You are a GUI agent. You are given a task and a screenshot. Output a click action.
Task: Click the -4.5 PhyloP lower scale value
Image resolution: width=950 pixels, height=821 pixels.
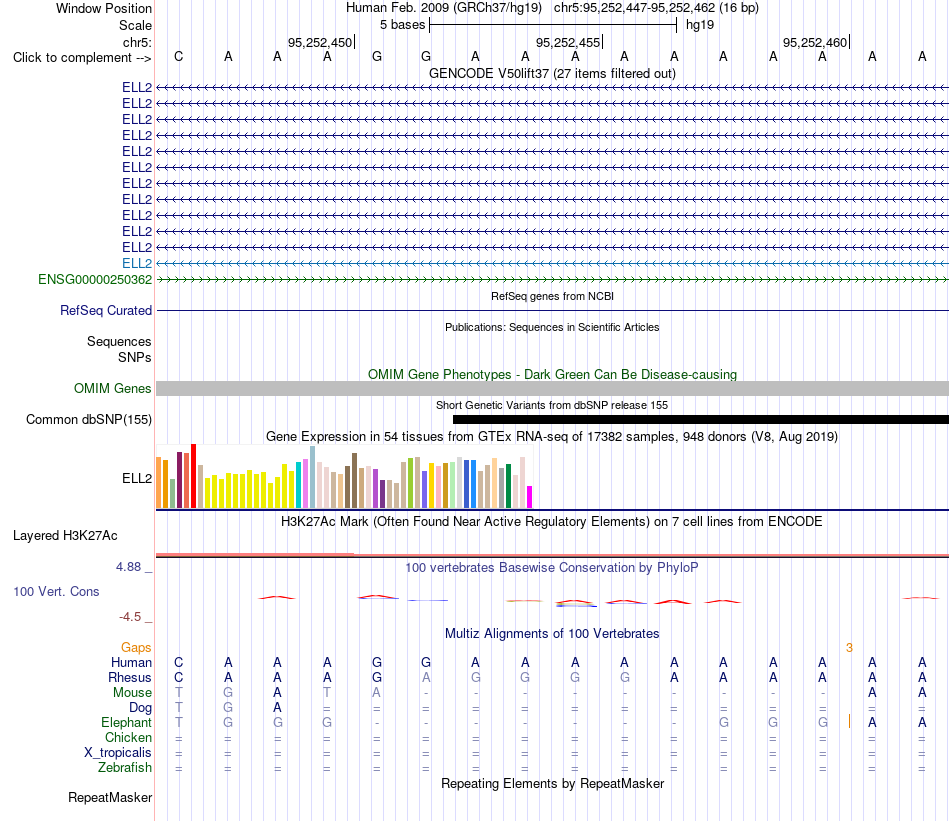tap(130, 617)
